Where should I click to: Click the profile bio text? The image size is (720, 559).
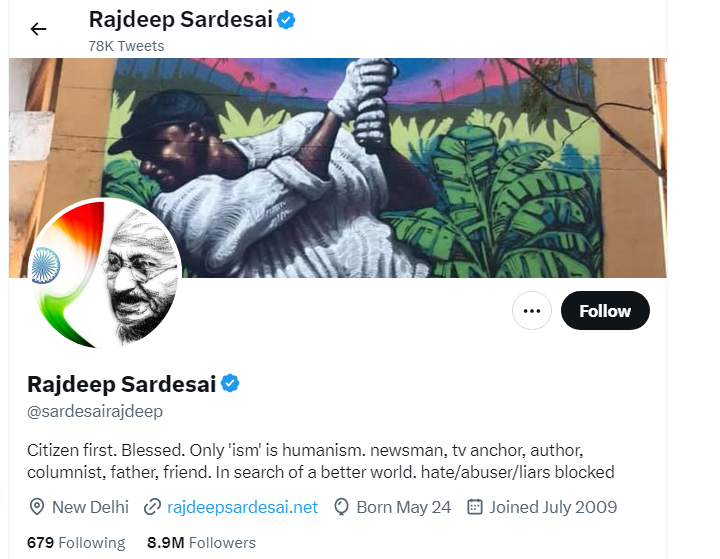click(x=320, y=460)
